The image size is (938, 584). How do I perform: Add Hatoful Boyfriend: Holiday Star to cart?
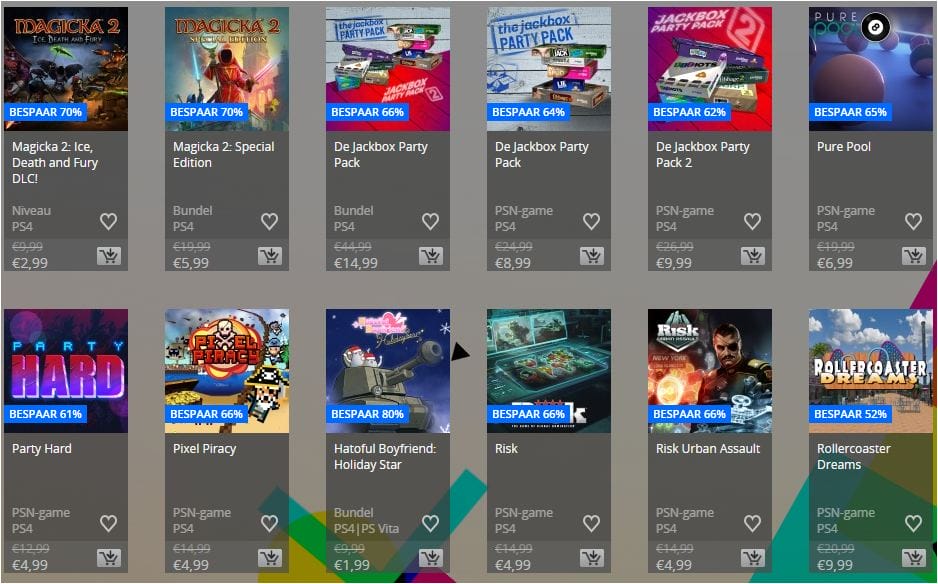431,558
